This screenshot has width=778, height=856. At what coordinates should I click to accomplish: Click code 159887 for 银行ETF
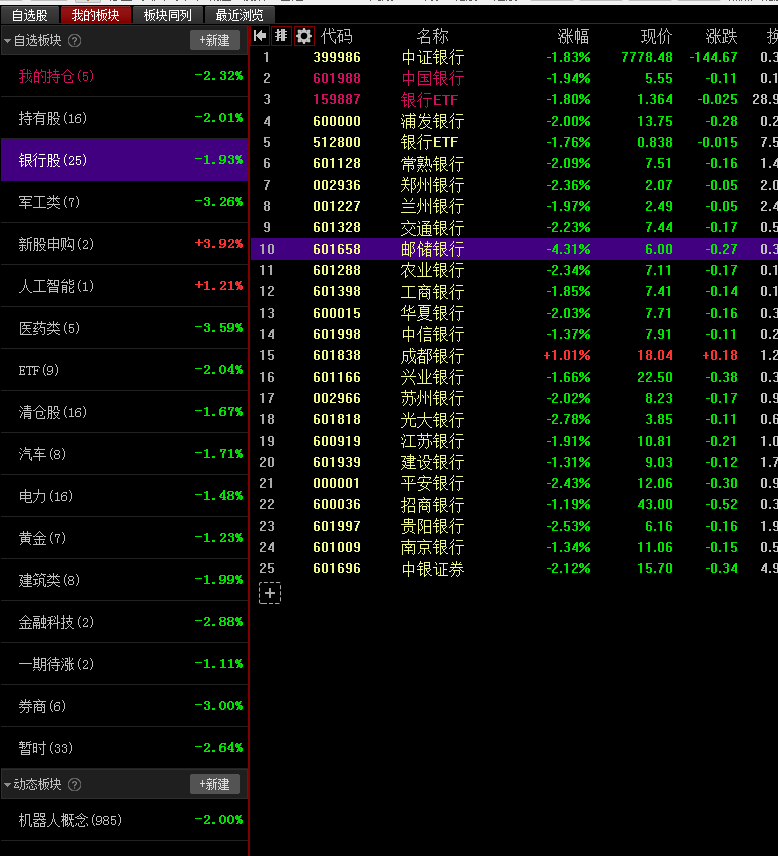pos(337,100)
